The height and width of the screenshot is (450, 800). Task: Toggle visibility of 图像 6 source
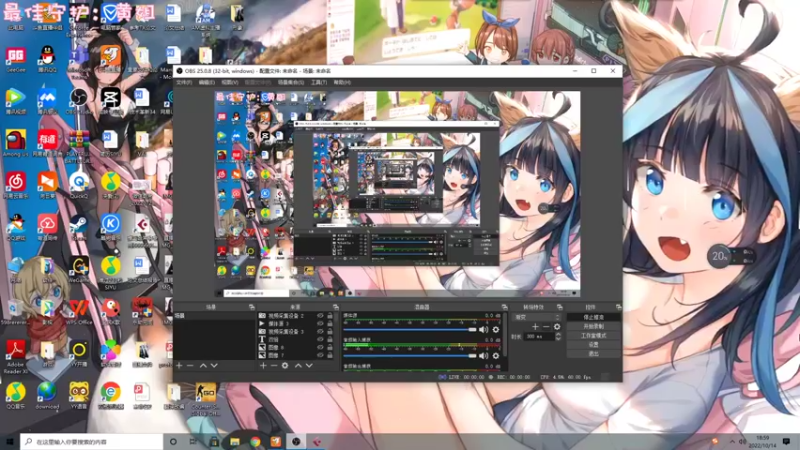(x=320, y=347)
